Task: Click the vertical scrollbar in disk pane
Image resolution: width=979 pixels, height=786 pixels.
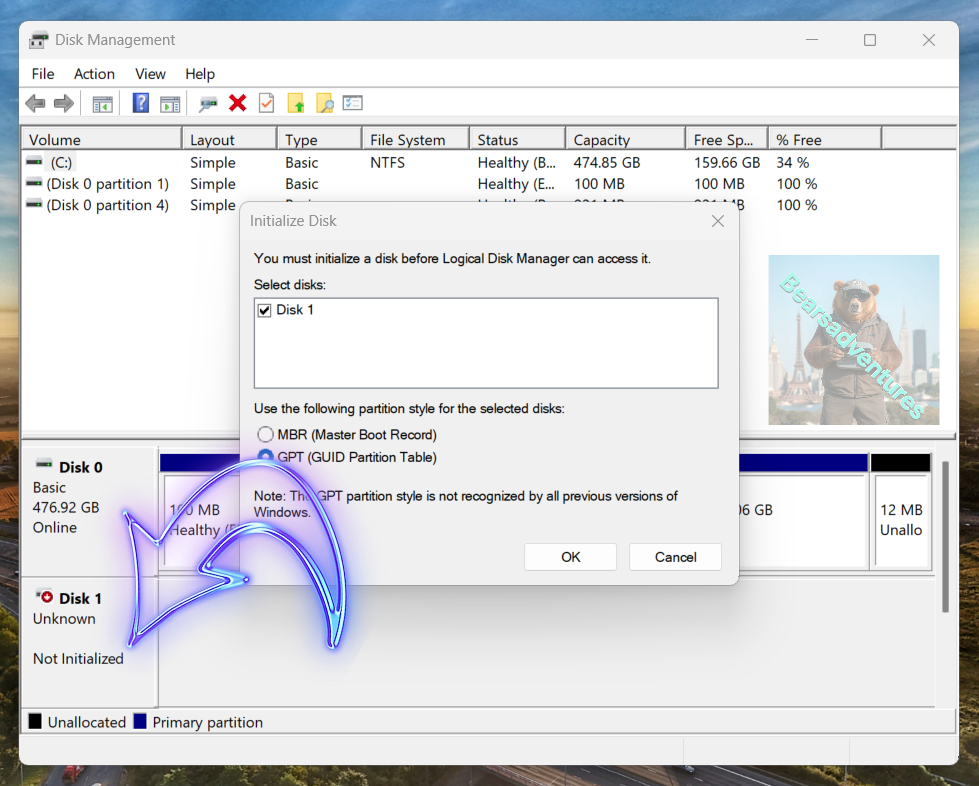Action: 945,535
